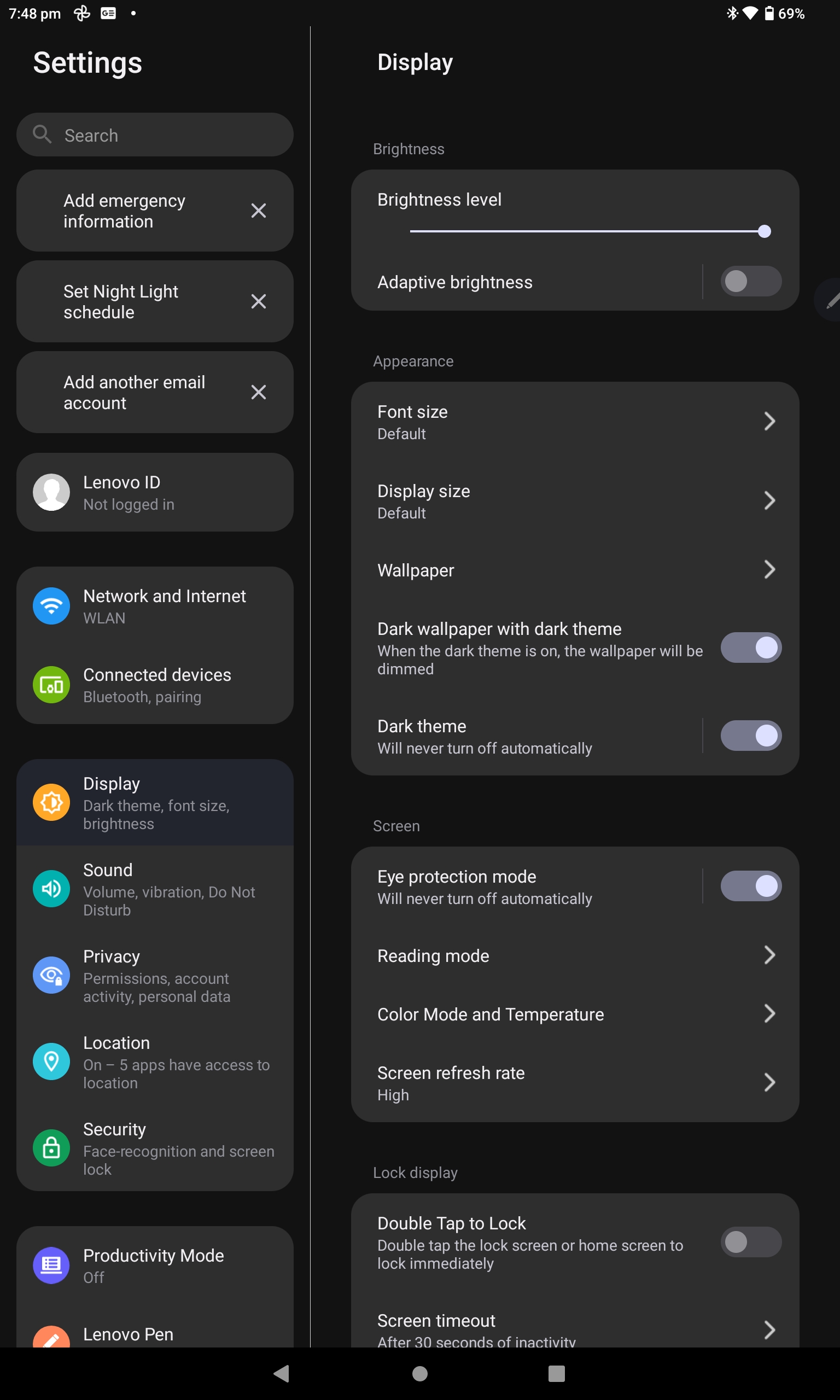Screen dimensions: 840x1400
Task: Select the Sound settings speaker icon
Action: [51, 889]
